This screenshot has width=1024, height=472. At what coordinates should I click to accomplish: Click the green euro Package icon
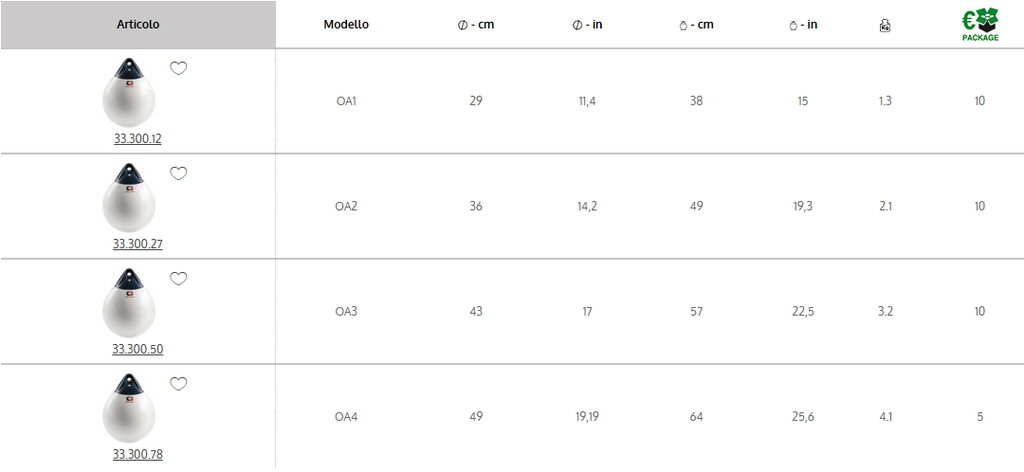tap(980, 25)
